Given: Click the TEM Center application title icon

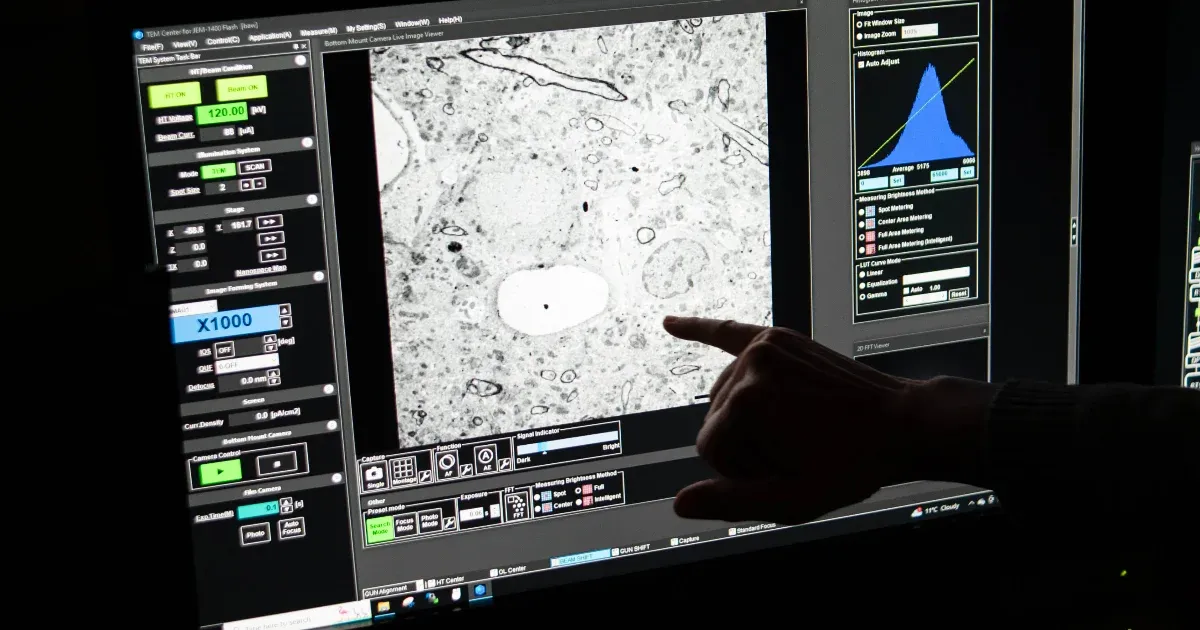Looking at the screenshot, I should coord(139,34).
